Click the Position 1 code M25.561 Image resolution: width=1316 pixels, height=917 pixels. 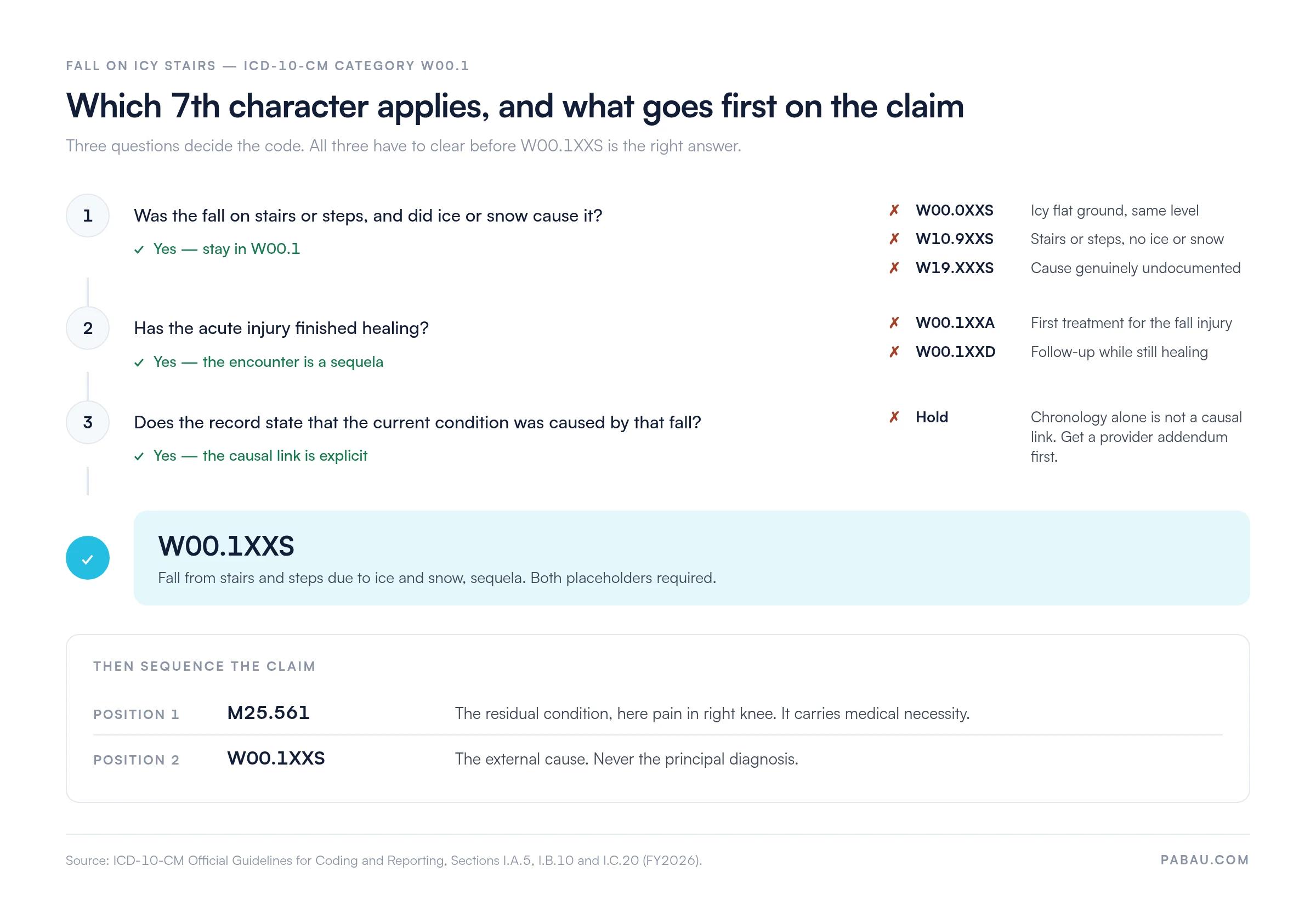[x=268, y=713]
